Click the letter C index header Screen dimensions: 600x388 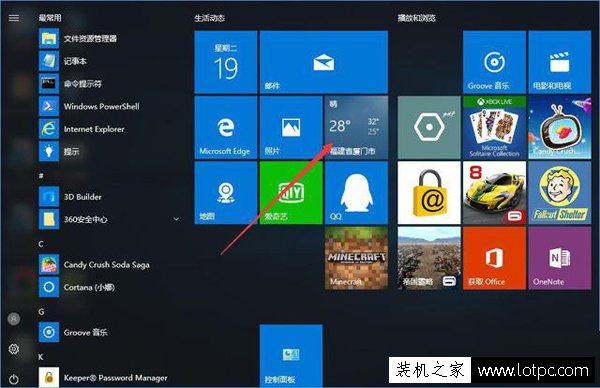(41, 244)
